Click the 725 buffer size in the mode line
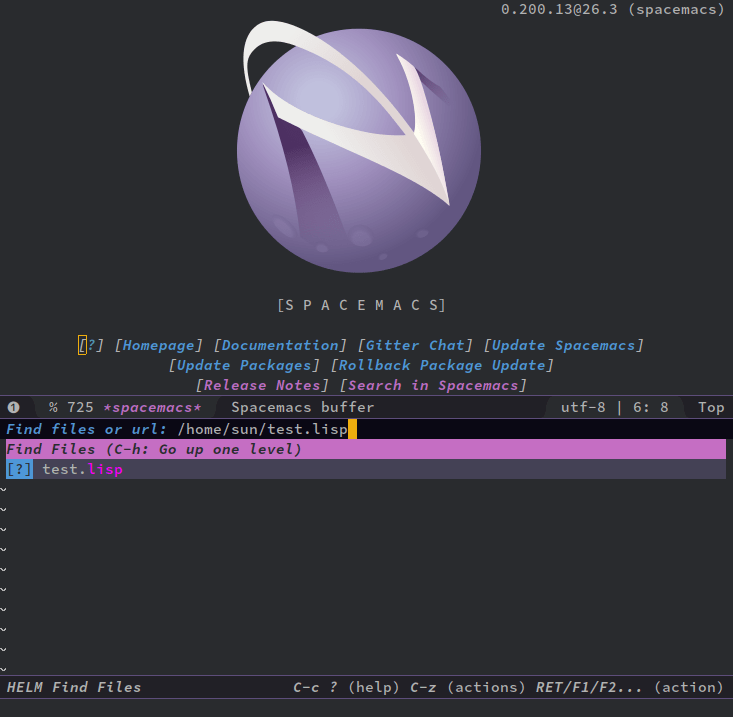The height and width of the screenshot is (717, 733). [80, 408]
